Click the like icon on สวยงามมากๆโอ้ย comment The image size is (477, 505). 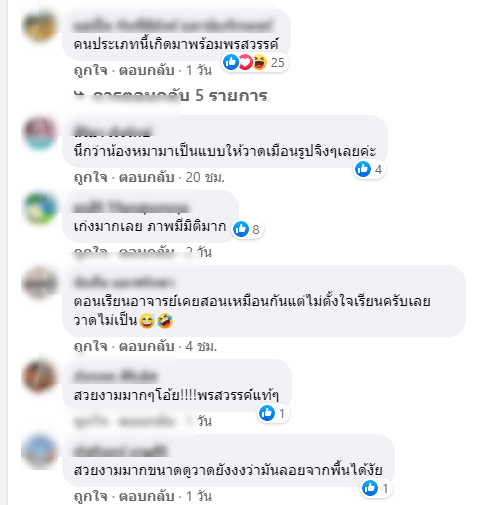(267, 413)
